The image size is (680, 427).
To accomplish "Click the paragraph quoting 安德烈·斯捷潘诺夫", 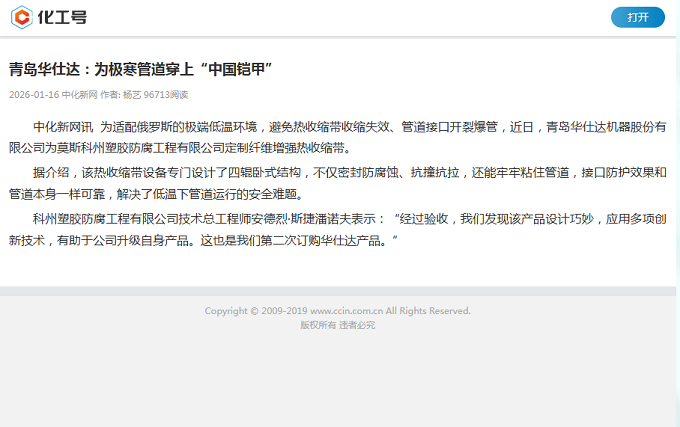I will click(x=337, y=229).
